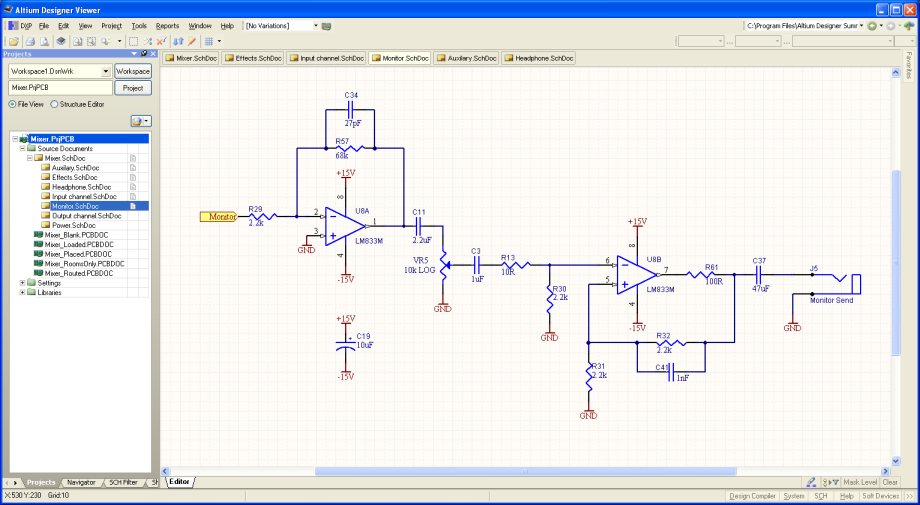The width and height of the screenshot is (920, 505).
Task: Open print preview from the toolbar
Action: (x=45, y=41)
